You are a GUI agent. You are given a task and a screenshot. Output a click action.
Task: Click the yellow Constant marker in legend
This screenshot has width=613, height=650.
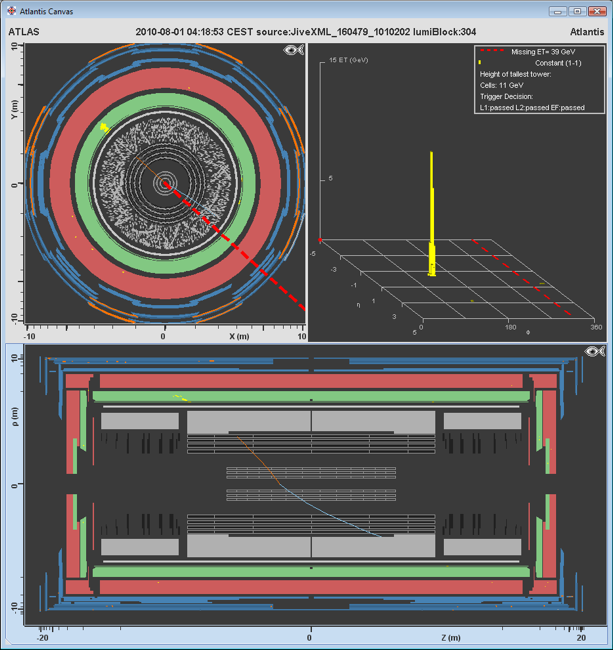pos(480,63)
